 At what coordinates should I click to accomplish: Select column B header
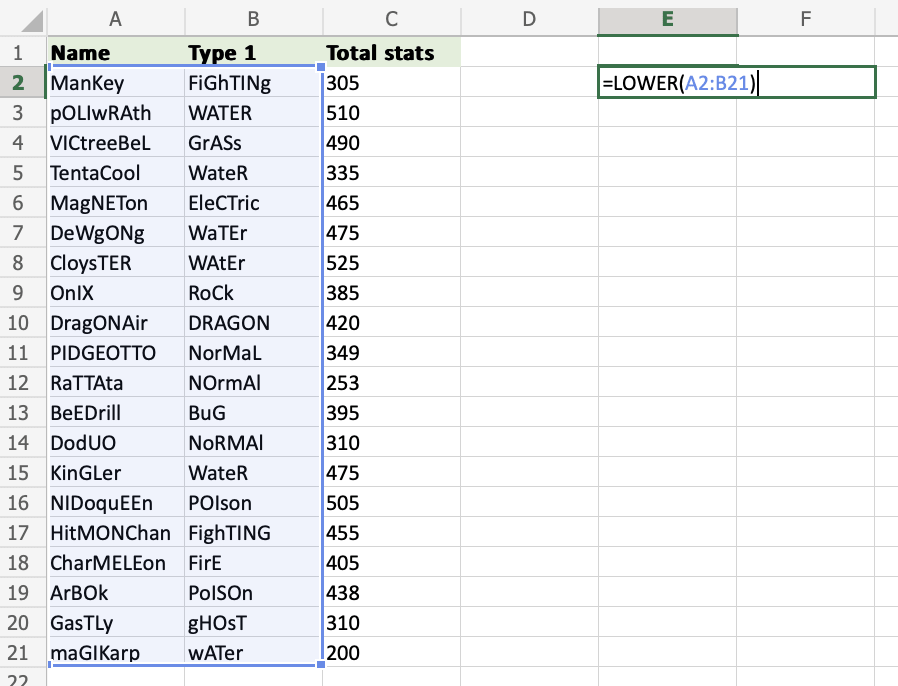click(253, 18)
